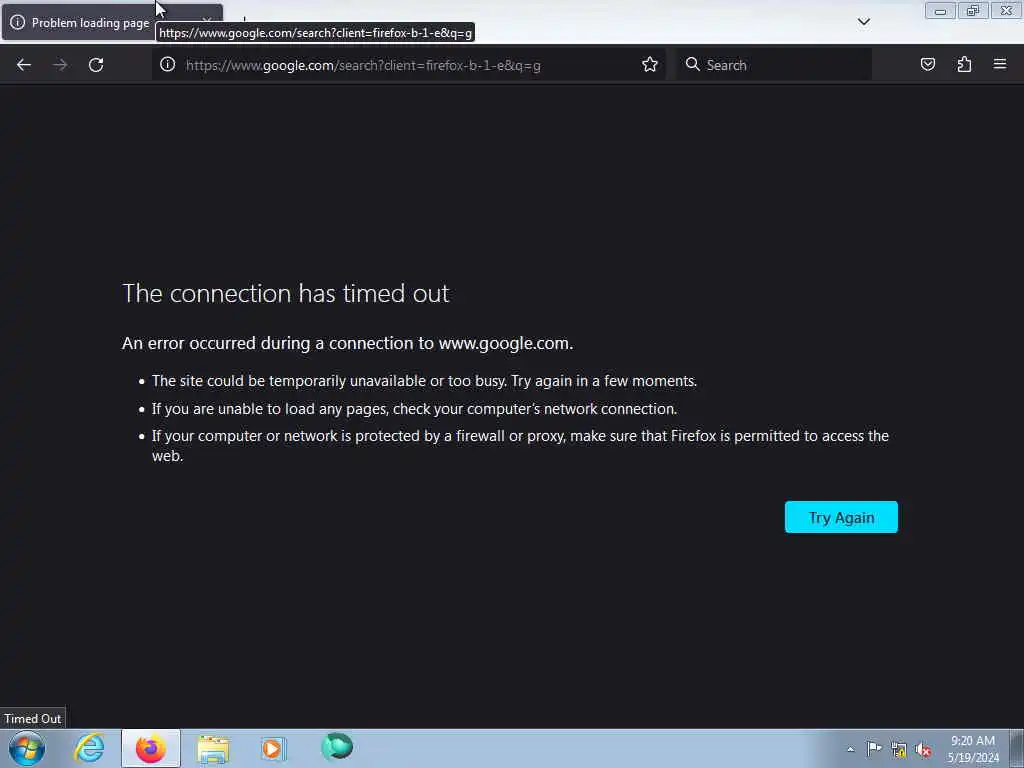Click the greyed forward arrow button
The width and height of the screenshot is (1024, 768).
click(x=60, y=65)
